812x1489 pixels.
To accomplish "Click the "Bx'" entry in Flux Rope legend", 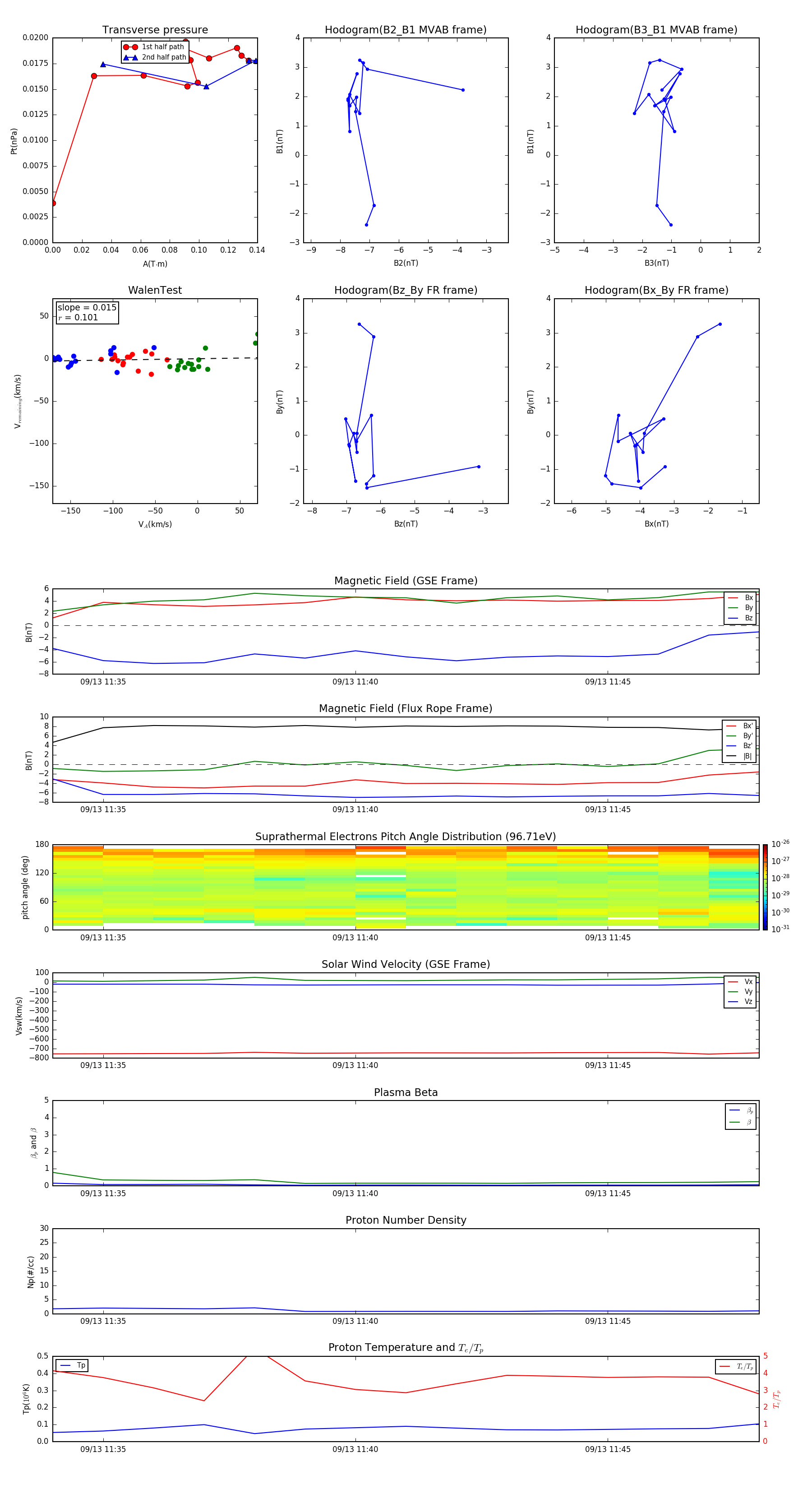I will pyautogui.click(x=740, y=726).
